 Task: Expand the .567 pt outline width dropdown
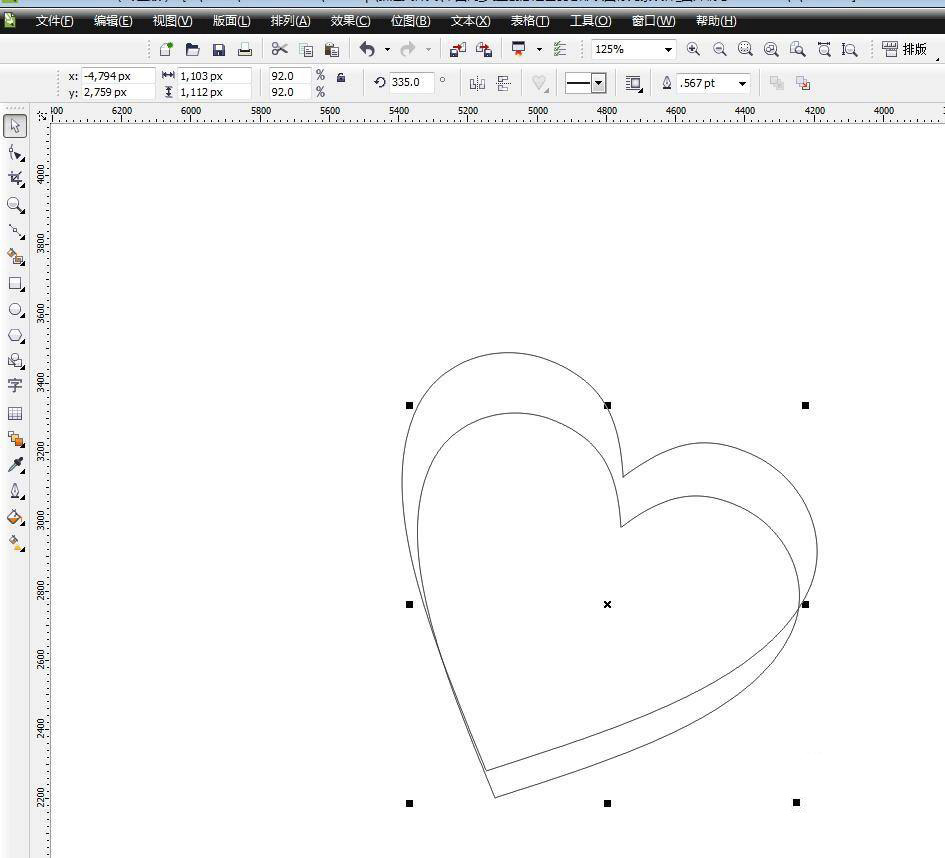point(742,83)
